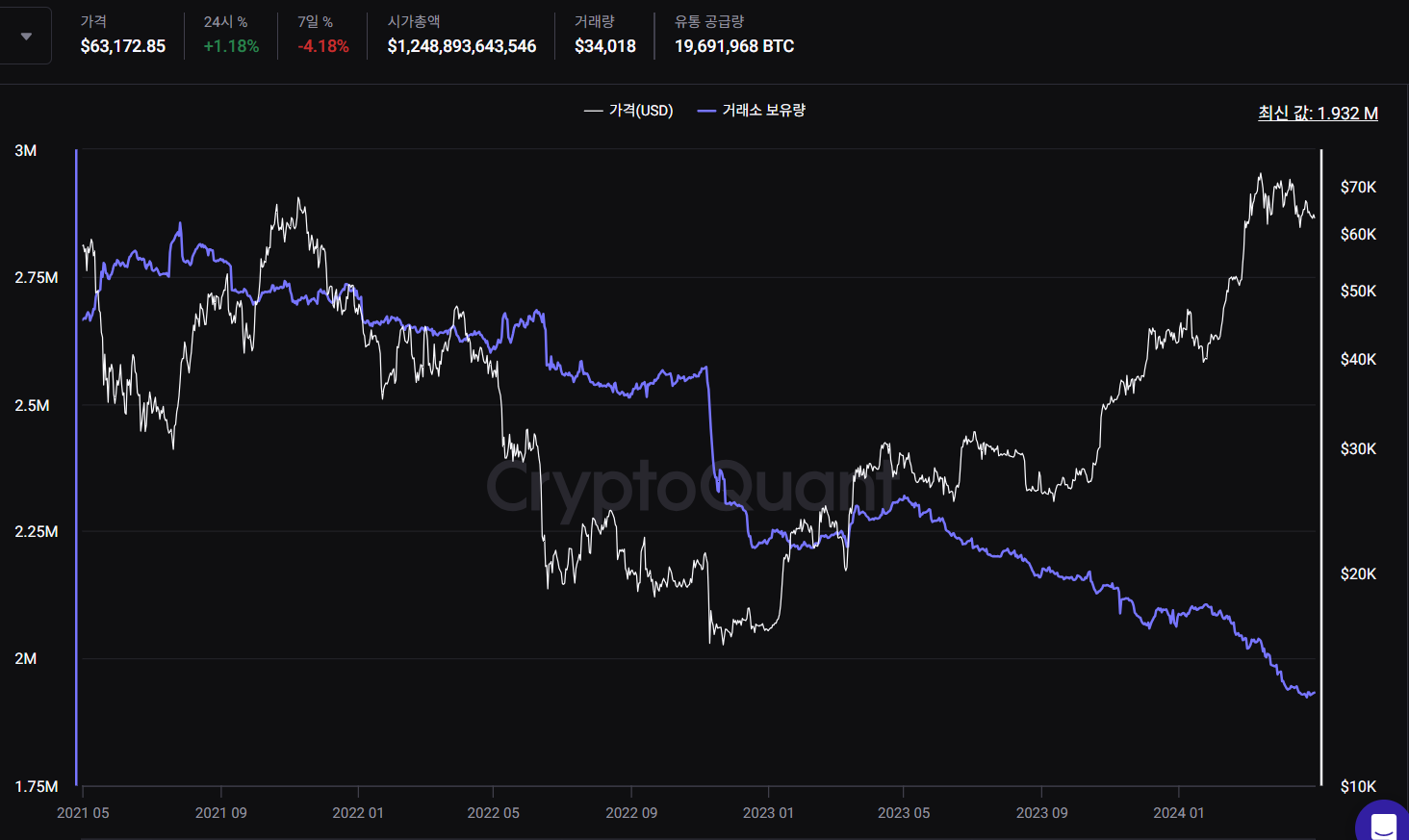Open the chat widget bubble icon
Viewport: 1409px width, 840px height.
coord(1383,826)
